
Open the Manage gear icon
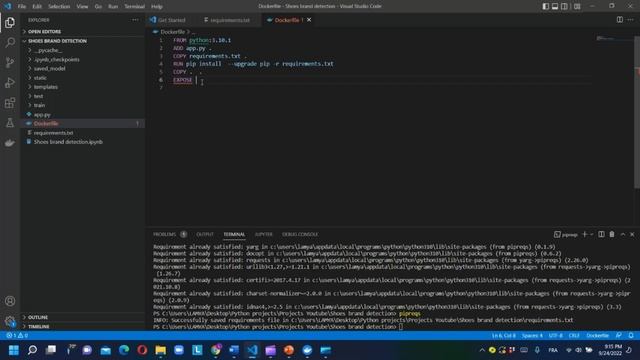[10, 321]
